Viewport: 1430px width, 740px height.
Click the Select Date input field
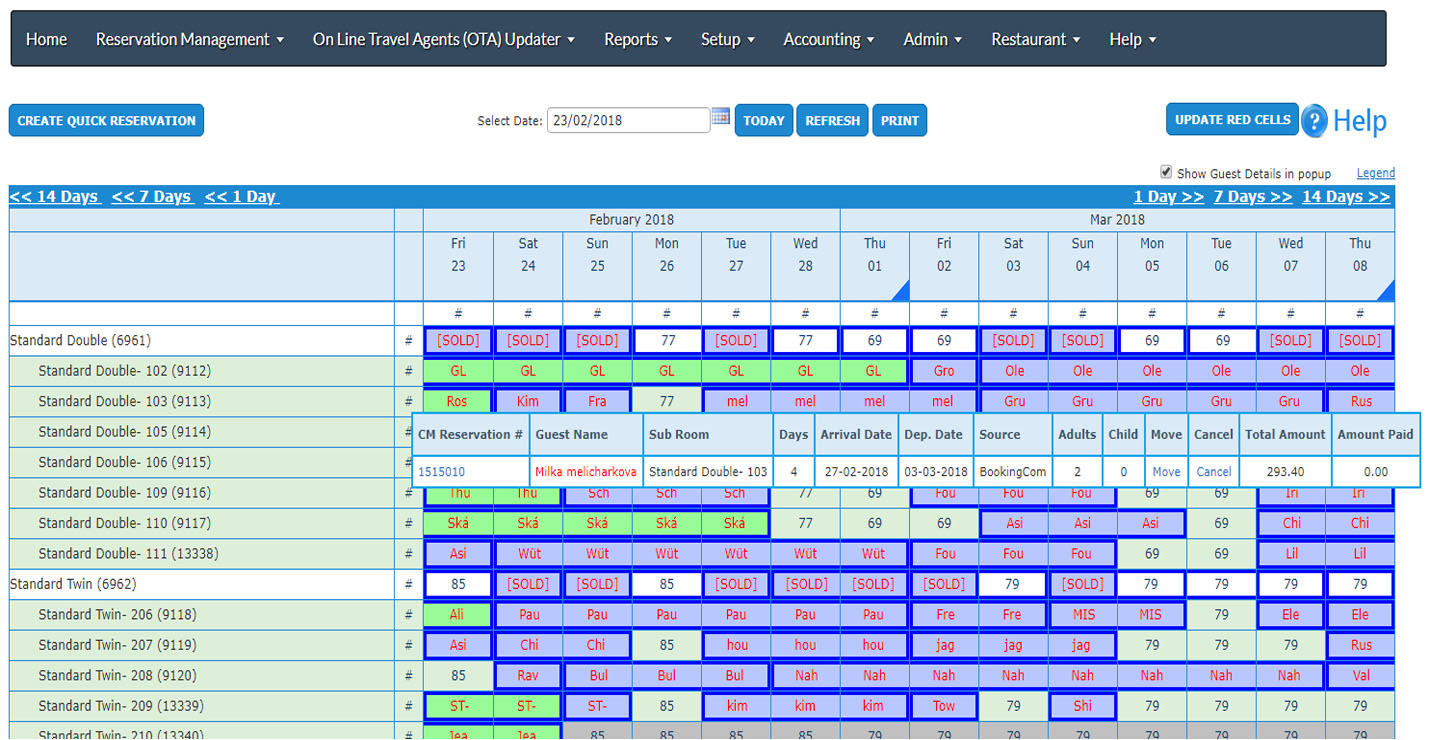(628, 120)
